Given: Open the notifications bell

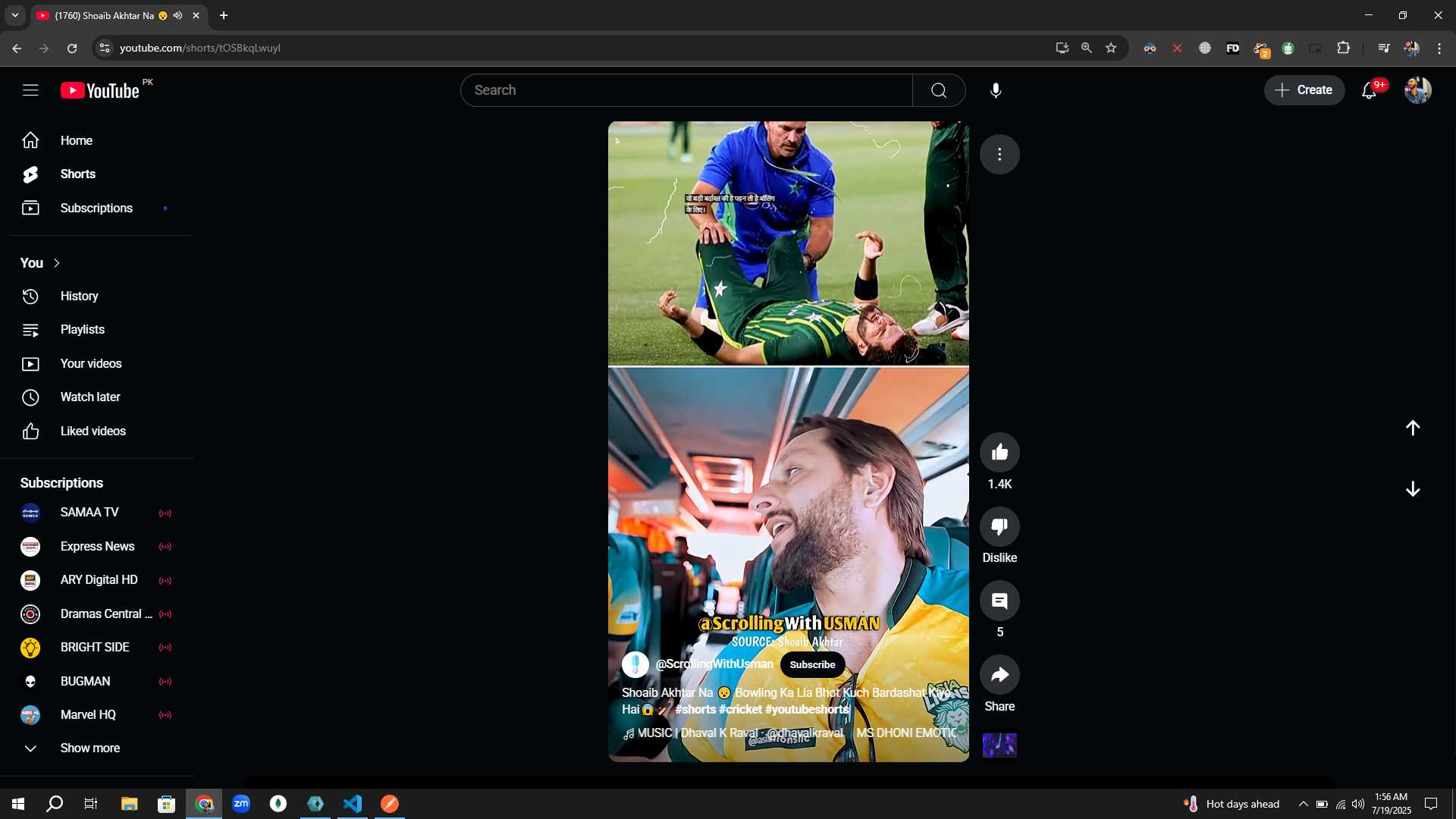Looking at the screenshot, I should tap(1370, 90).
